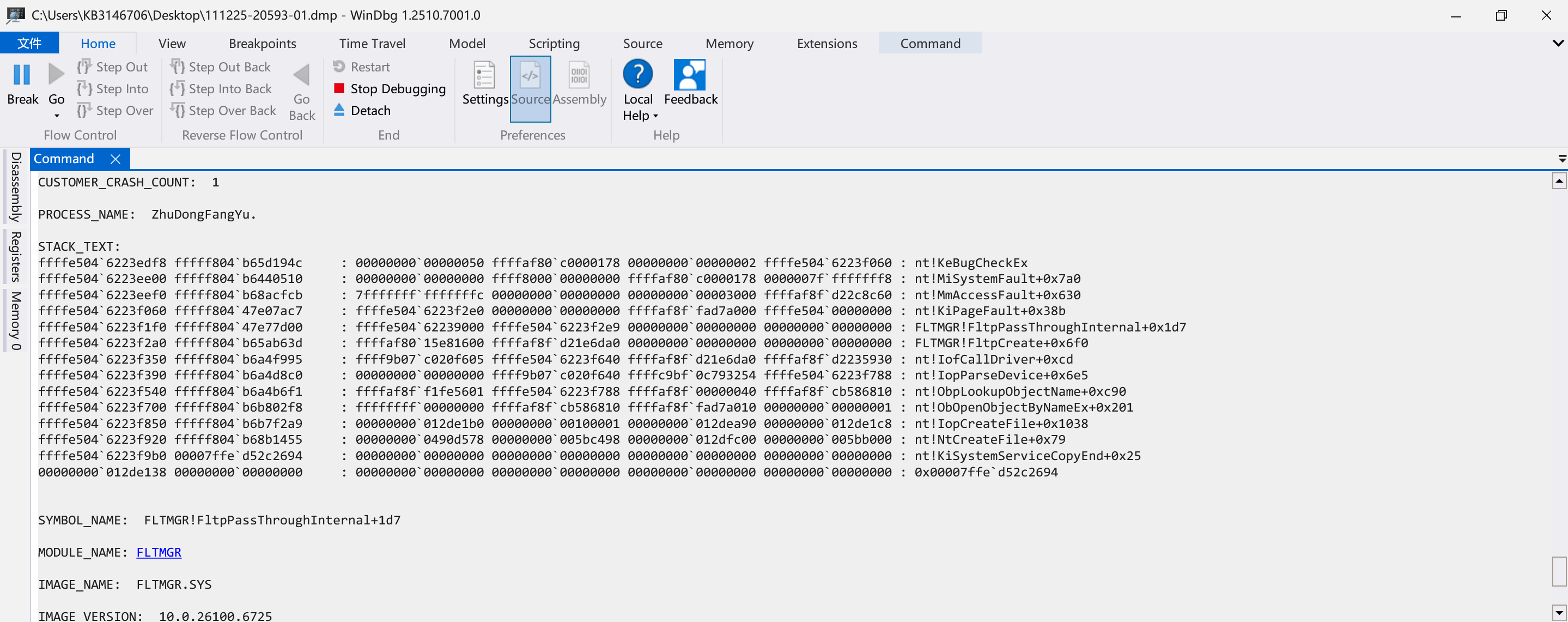Collapse the ribbon with chevron
Screen dimensions: 1568x622
coord(1558,43)
